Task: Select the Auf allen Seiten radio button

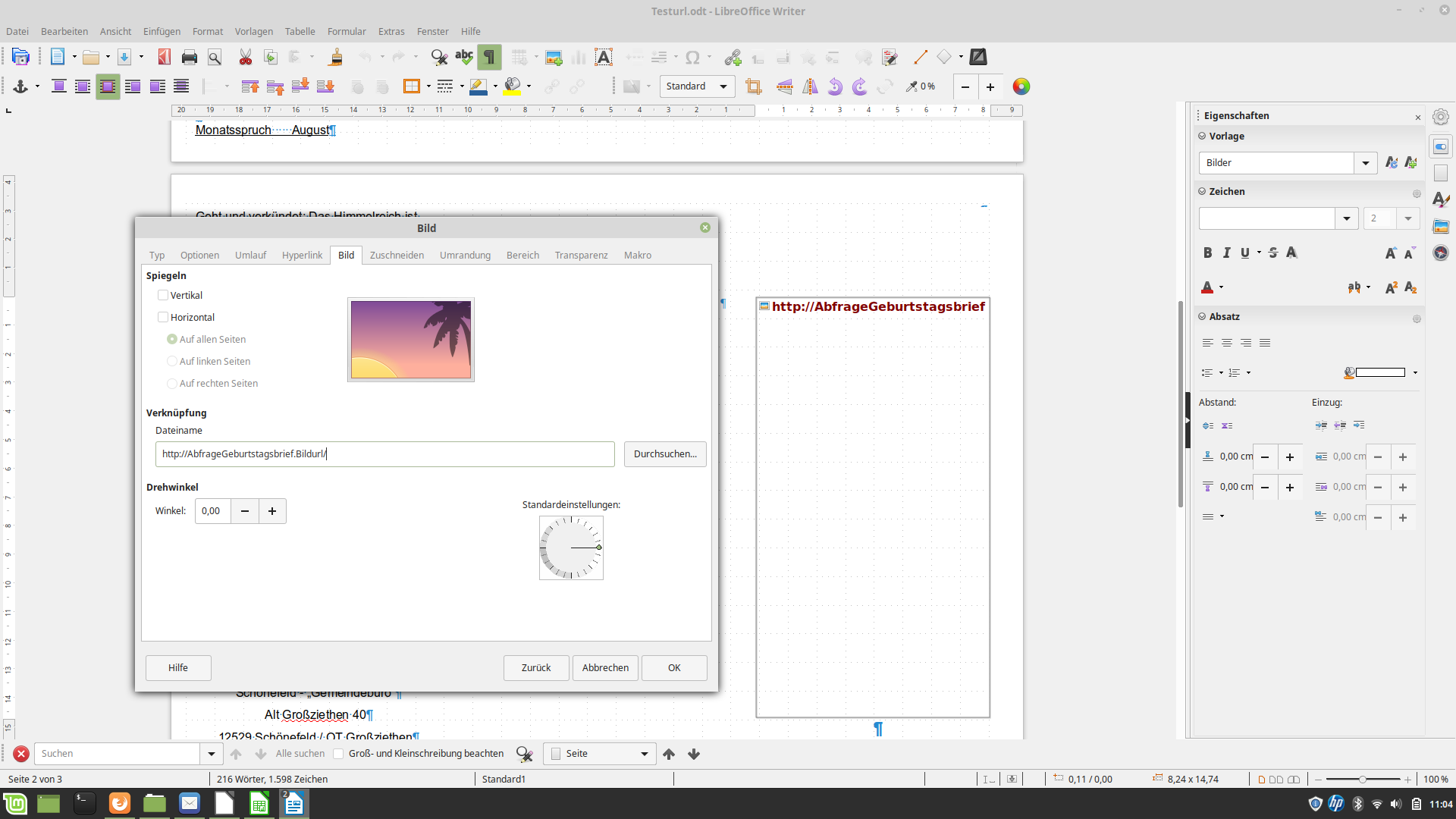Action: pyautogui.click(x=172, y=339)
